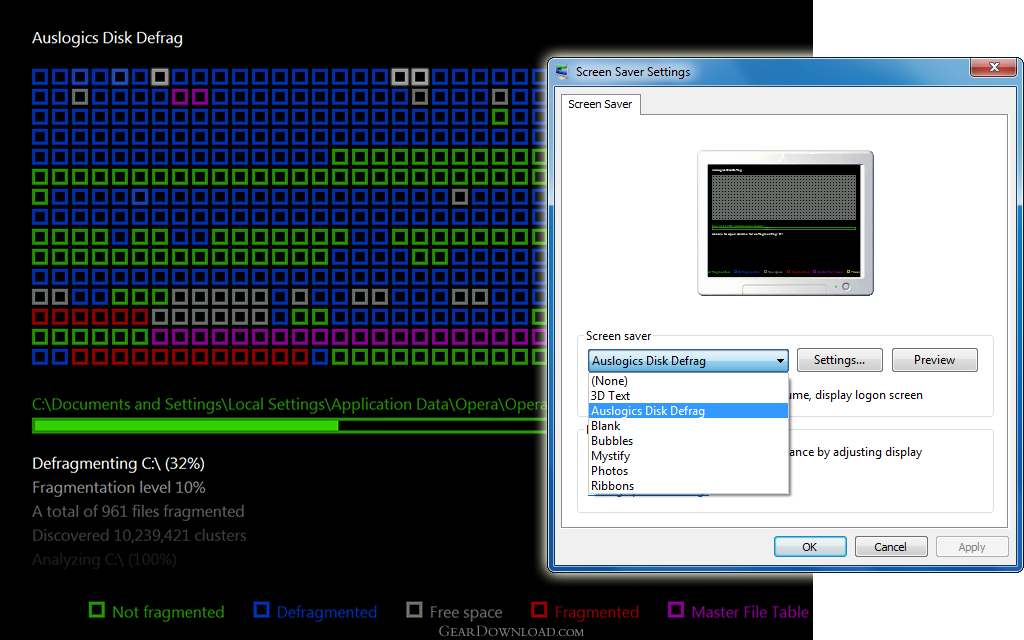Screen dimensions: 1024x640
Task: Click the "Not fragmented" legend label
Action: pyautogui.click(x=168, y=612)
